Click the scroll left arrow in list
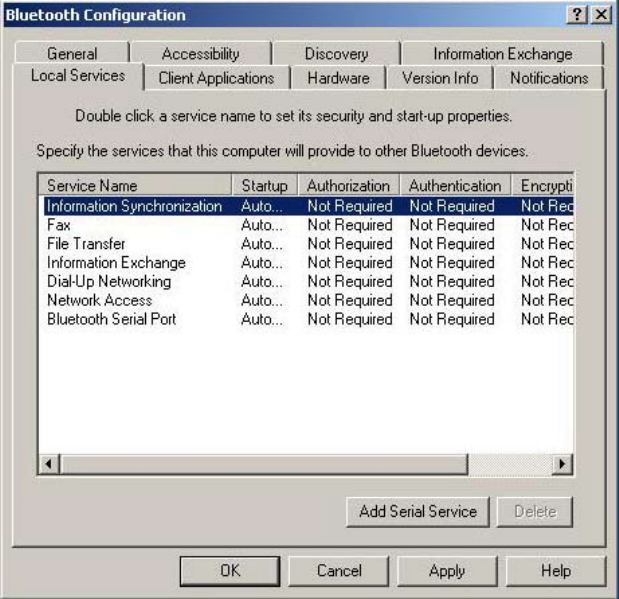The height and width of the screenshot is (599, 619). (x=49, y=464)
